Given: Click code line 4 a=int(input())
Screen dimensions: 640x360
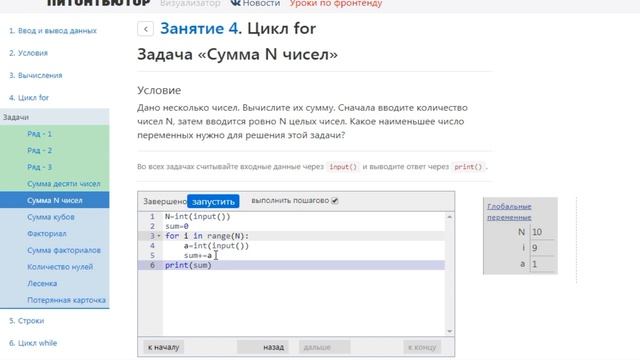Looking at the screenshot, I should coord(216,246).
